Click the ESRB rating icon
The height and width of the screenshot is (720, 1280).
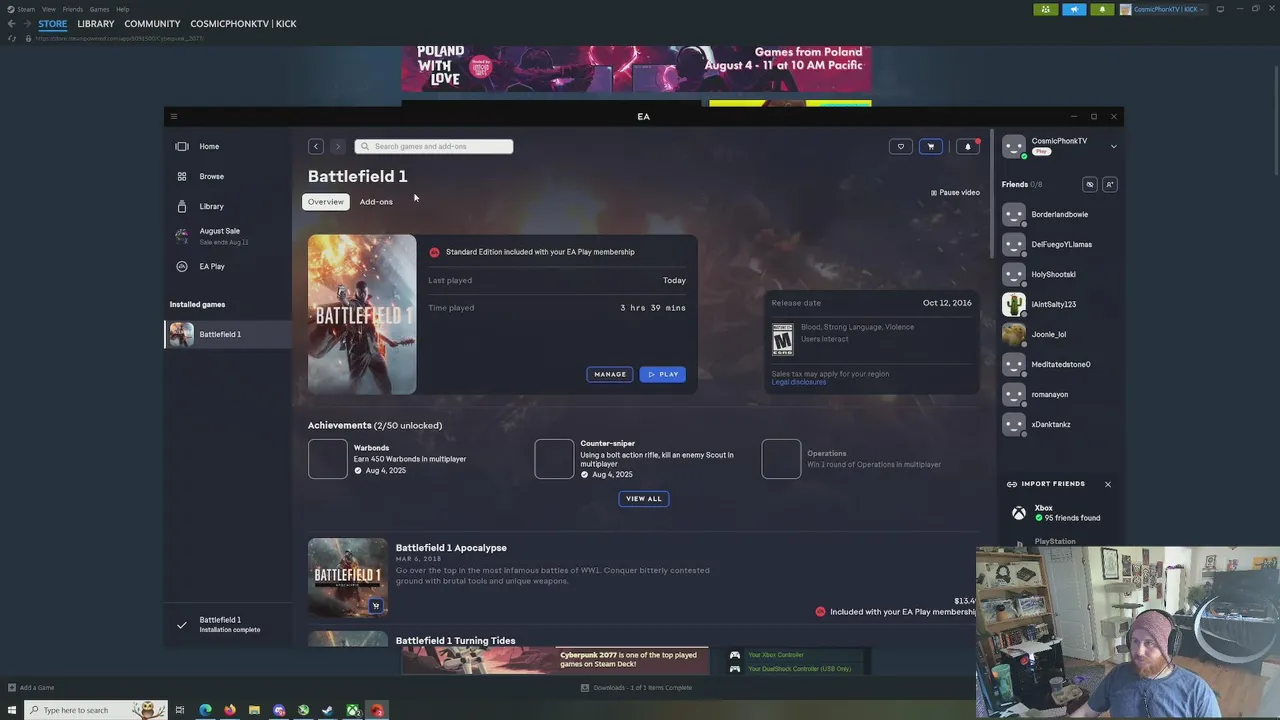click(x=782, y=339)
